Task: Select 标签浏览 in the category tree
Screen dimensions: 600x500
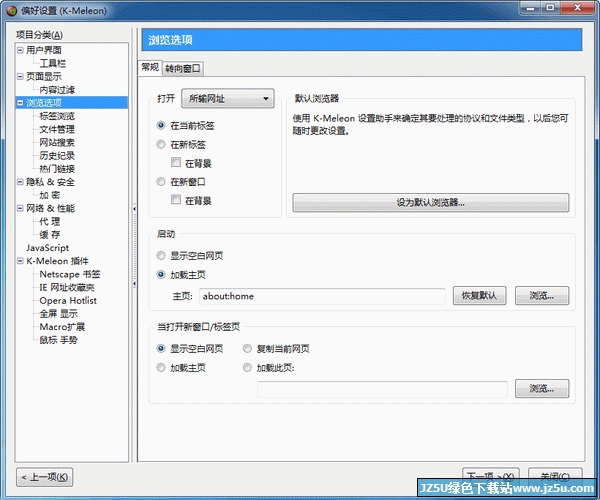Action: coord(57,116)
